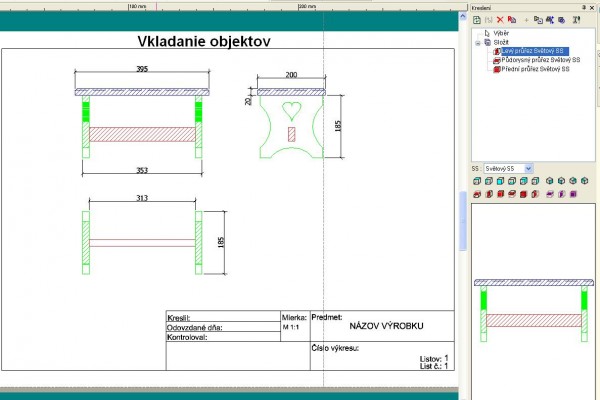600x400 pixels.
Task: Click the last icon in Kreslení toolbar
Action: coord(576,19)
